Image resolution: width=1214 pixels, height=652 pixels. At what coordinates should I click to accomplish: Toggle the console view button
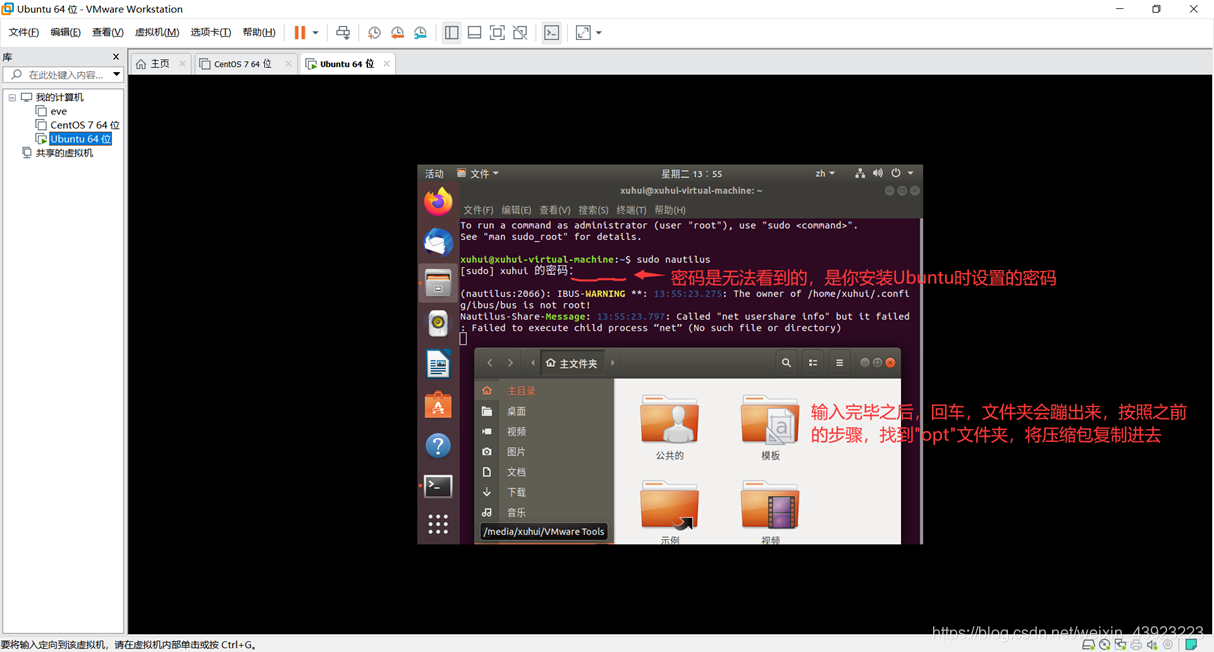point(551,33)
